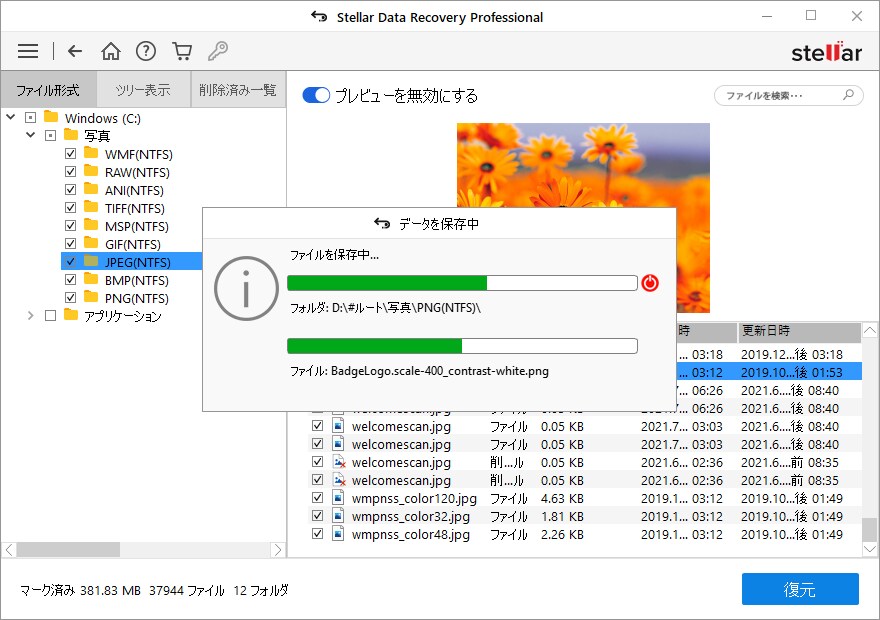Click the Windows (C:) drive folder icon
The width and height of the screenshot is (880, 620).
pyautogui.click(x=51, y=117)
